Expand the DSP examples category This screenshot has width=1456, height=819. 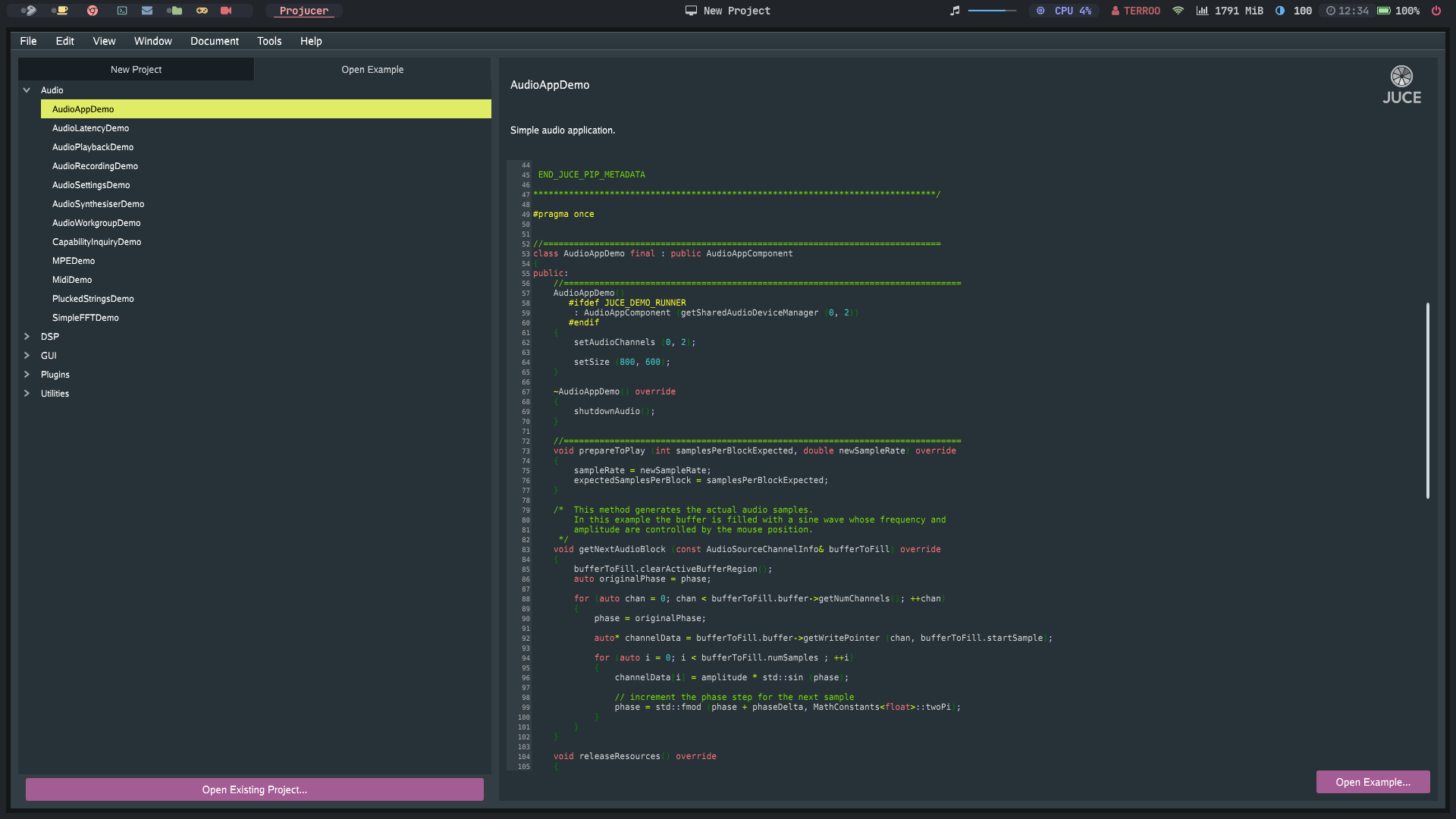(27, 337)
